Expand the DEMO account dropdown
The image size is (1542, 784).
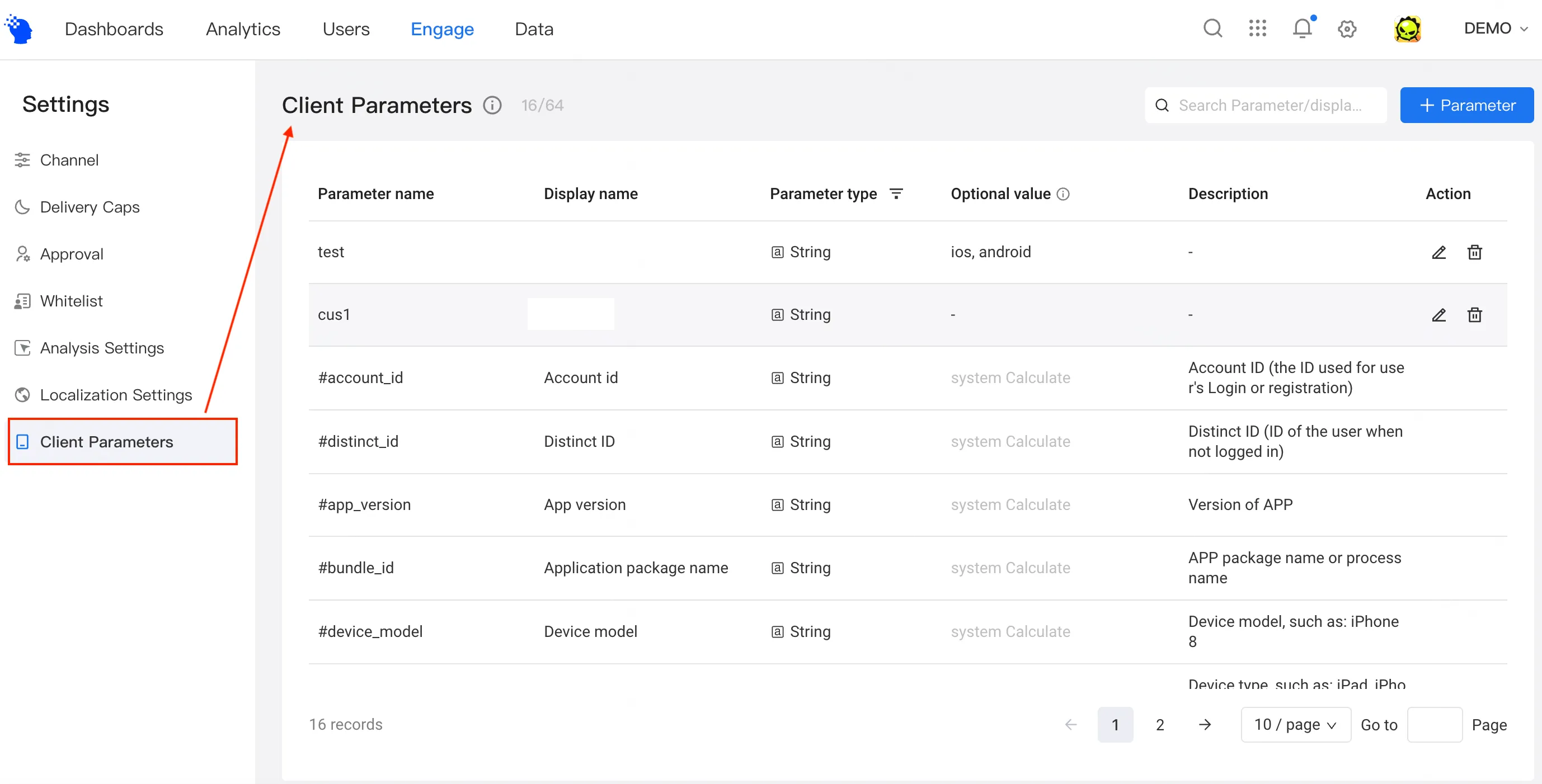click(x=1494, y=28)
